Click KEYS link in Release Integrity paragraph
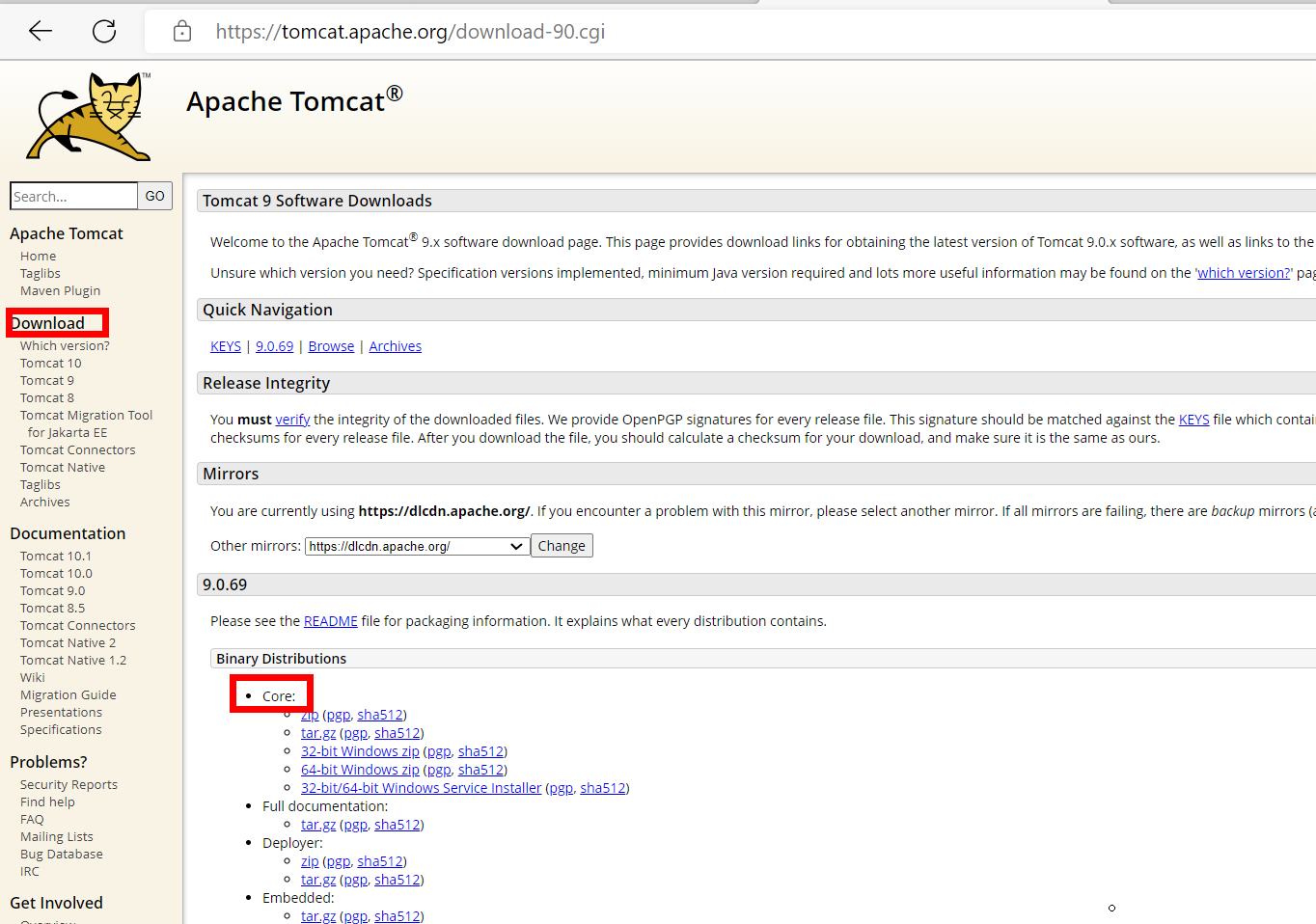The height and width of the screenshot is (924, 1316). pos(1193,420)
